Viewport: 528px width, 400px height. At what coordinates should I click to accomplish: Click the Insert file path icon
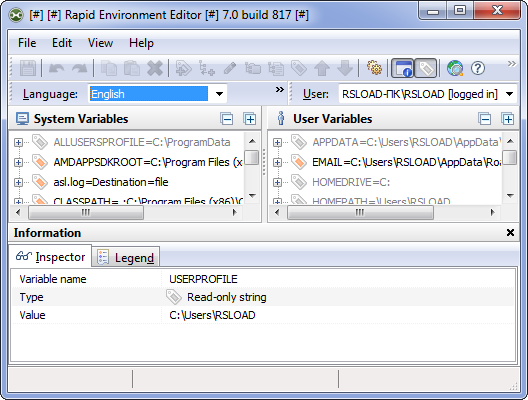coord(276,68)
